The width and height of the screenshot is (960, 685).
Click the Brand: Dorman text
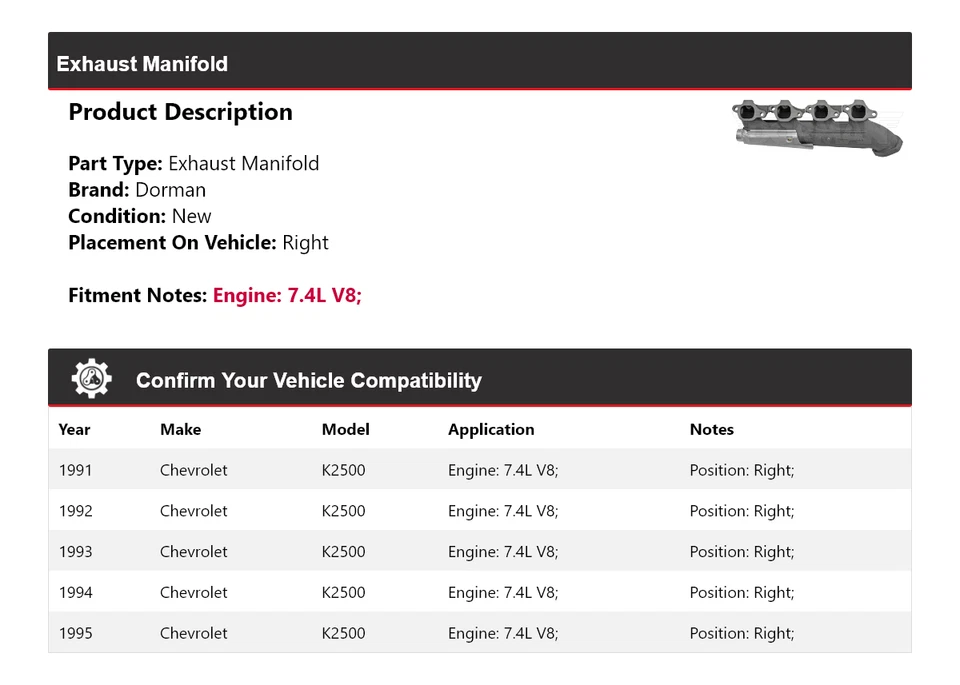pos(137,190)
